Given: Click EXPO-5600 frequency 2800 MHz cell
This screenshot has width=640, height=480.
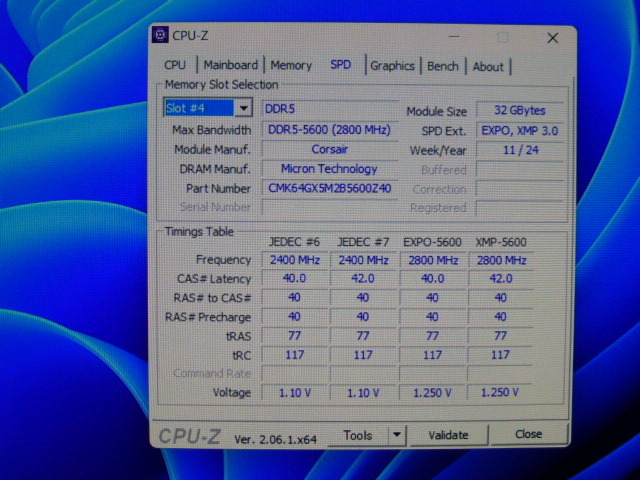Looking at the screenshot, I should (x=433, y=260).
